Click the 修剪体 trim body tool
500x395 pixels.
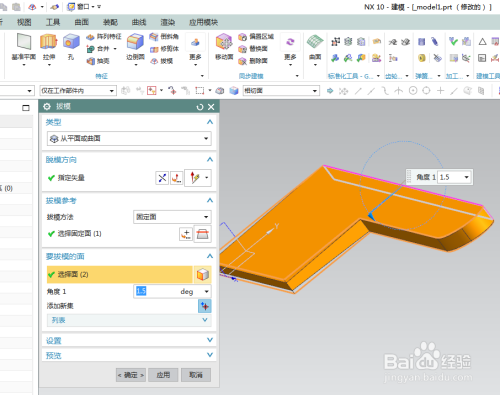pos(164,49)
